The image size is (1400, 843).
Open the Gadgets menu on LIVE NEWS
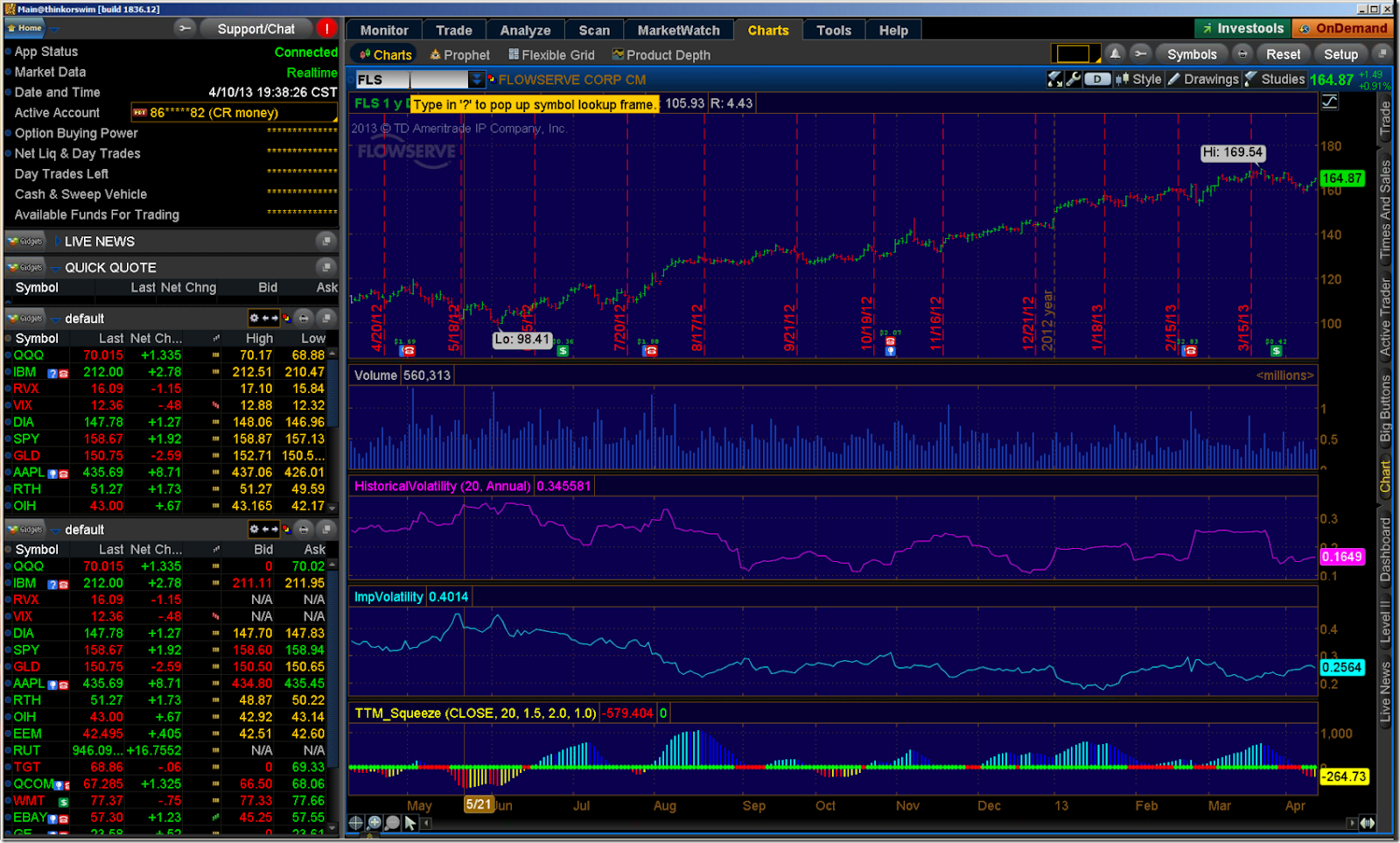point(26,241)
